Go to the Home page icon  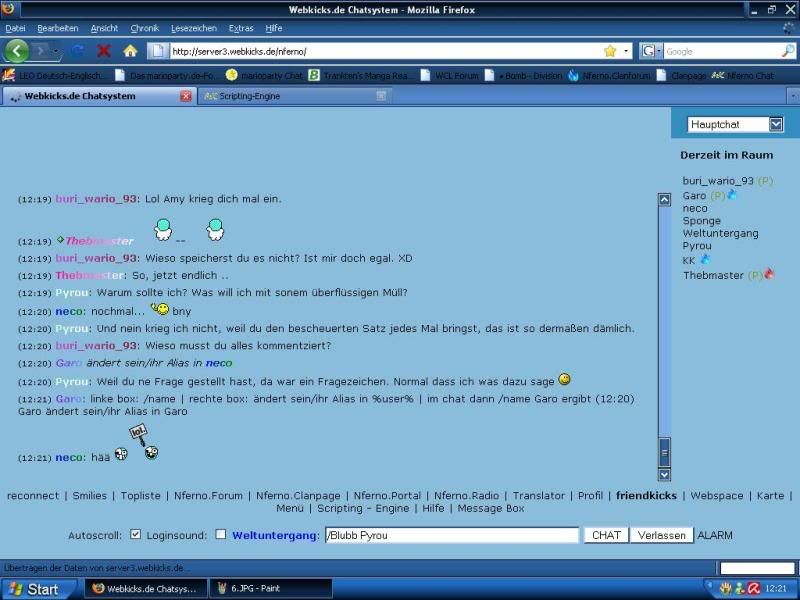(x=131, y=51)
